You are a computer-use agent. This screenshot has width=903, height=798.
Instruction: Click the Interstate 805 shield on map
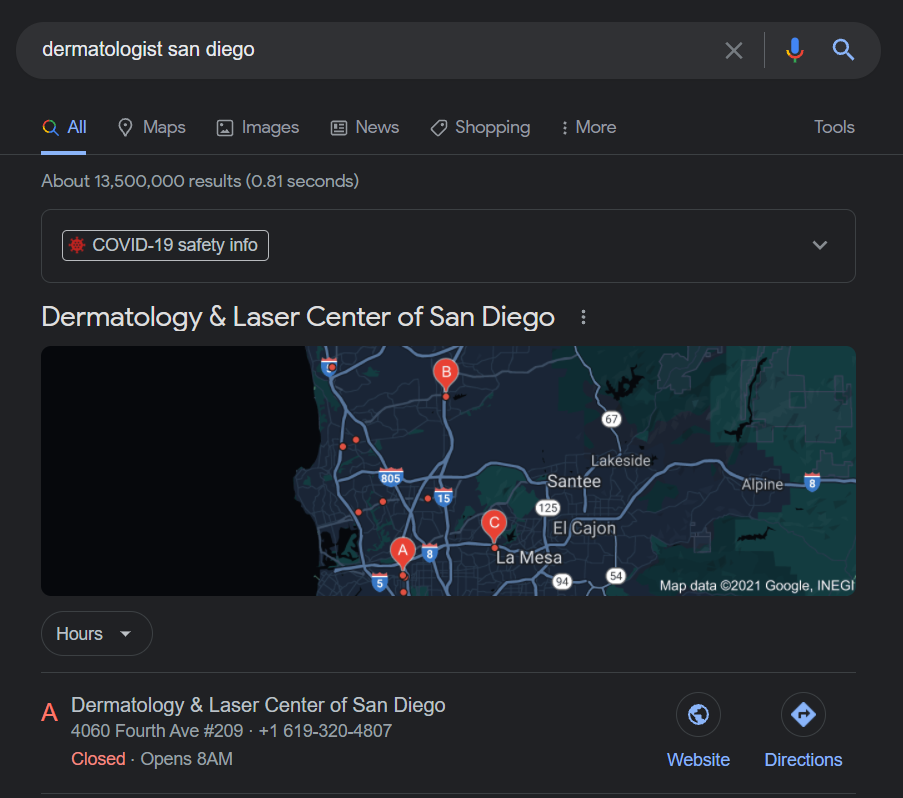tap(390, 477)
